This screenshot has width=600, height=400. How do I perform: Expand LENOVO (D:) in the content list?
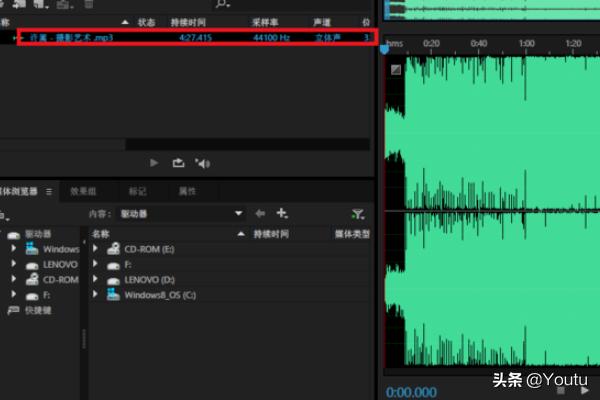coord(95,279)
